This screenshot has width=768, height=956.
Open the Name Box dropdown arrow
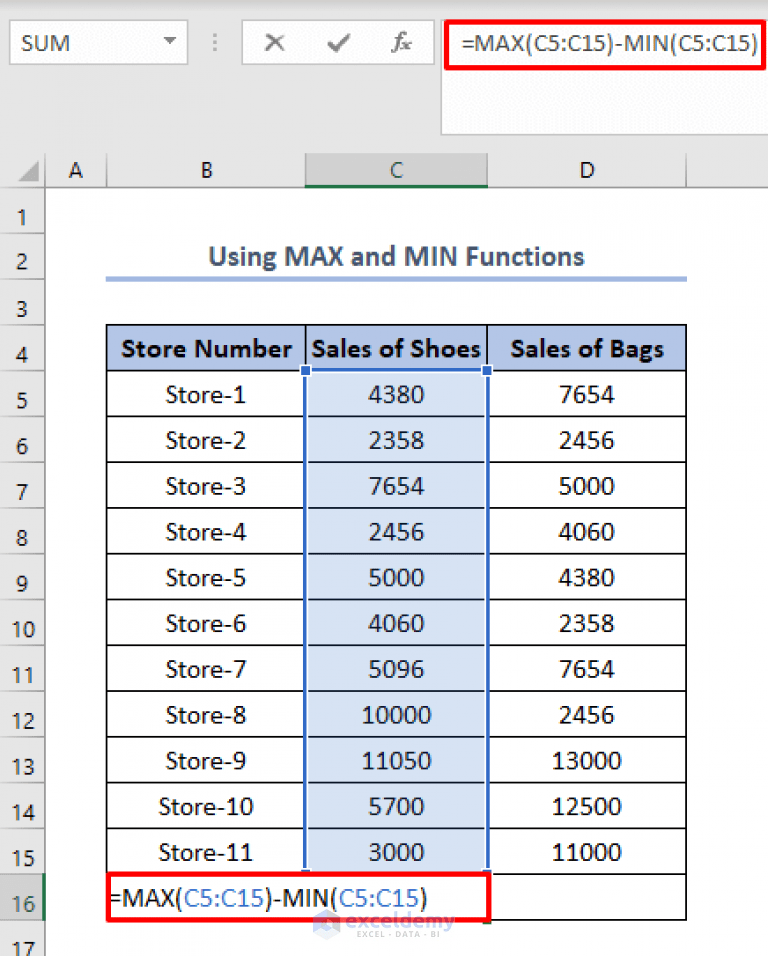(x=168, y=43)
